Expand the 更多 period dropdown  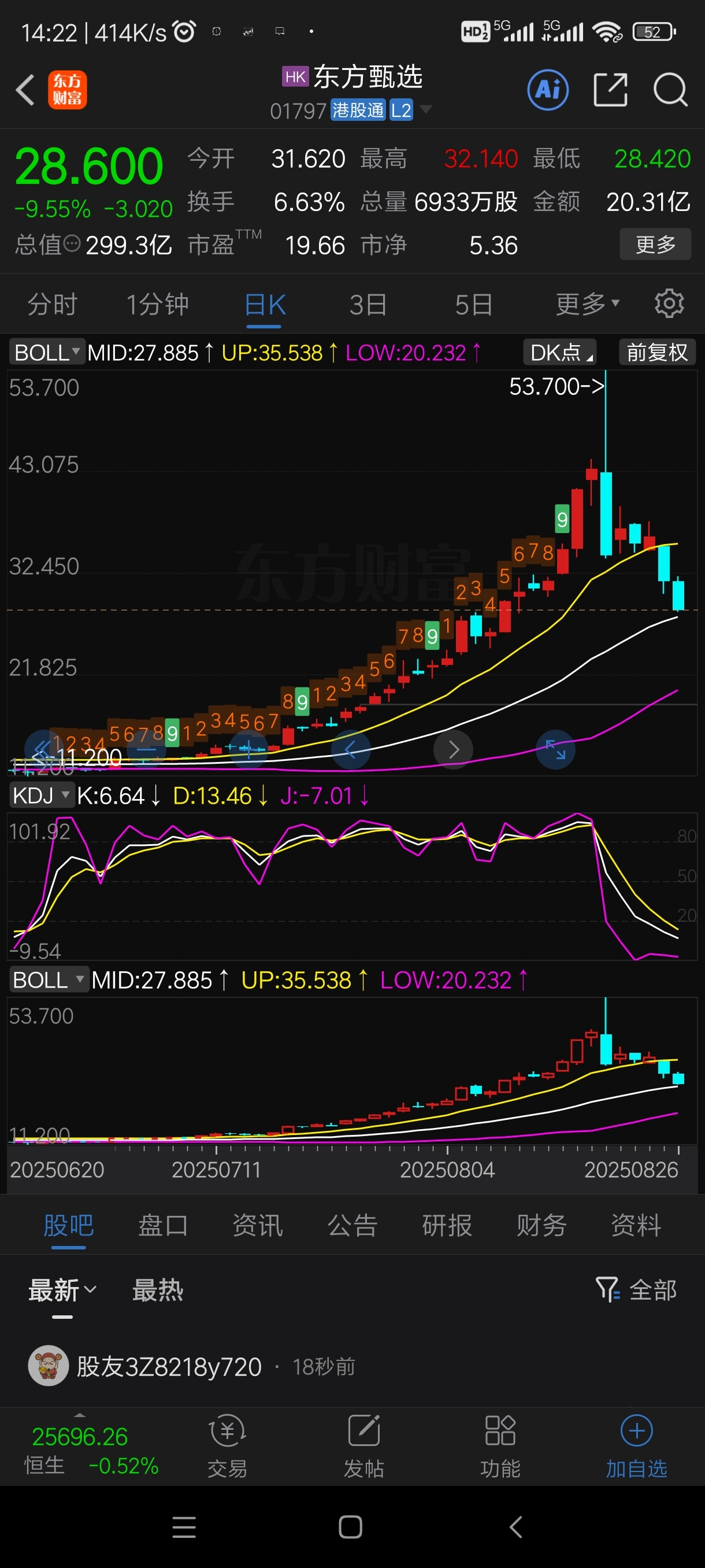pos(587,303)
